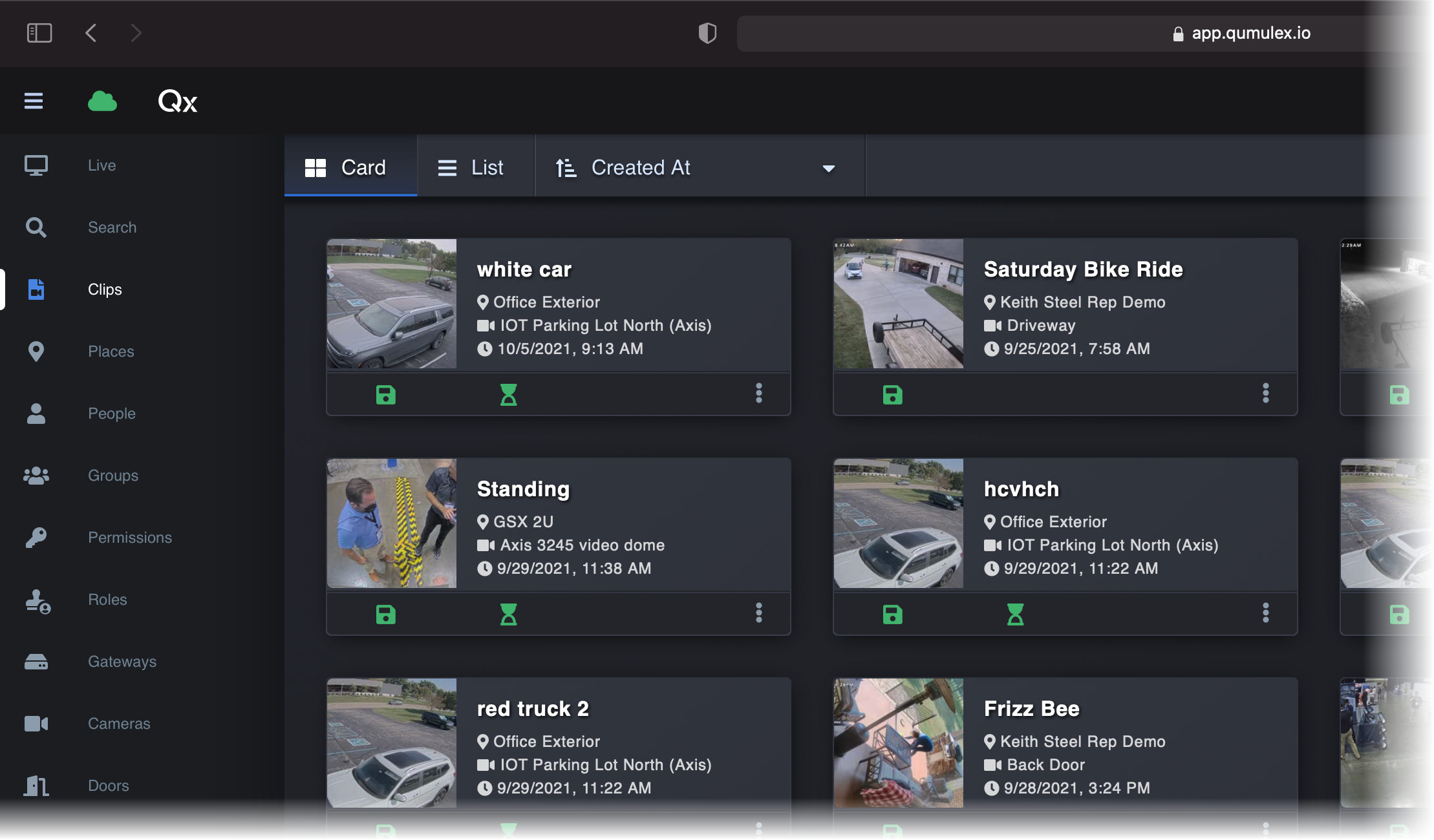This screenshot has height=840, width=1434.
Task: Switch to Card view tab
Action: pyautogui.click(x=351, y=166)
